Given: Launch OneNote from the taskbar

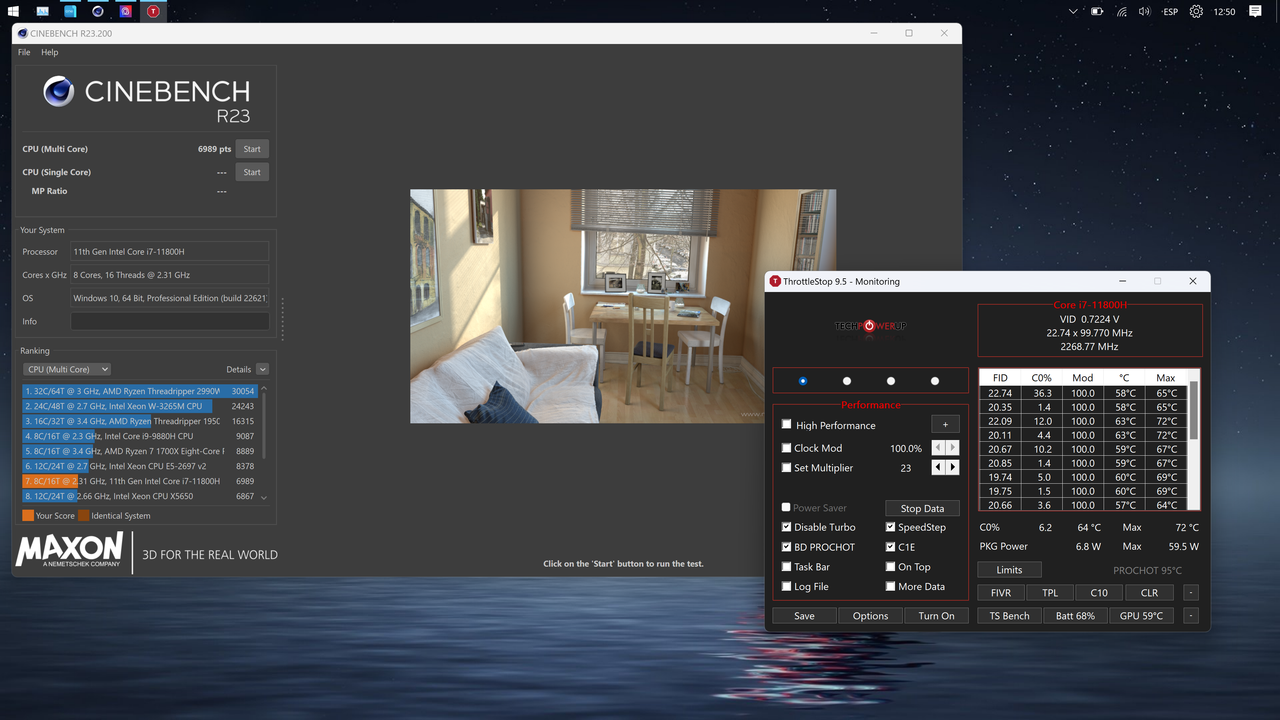Looking at the screenshot, I should [69, 11].
